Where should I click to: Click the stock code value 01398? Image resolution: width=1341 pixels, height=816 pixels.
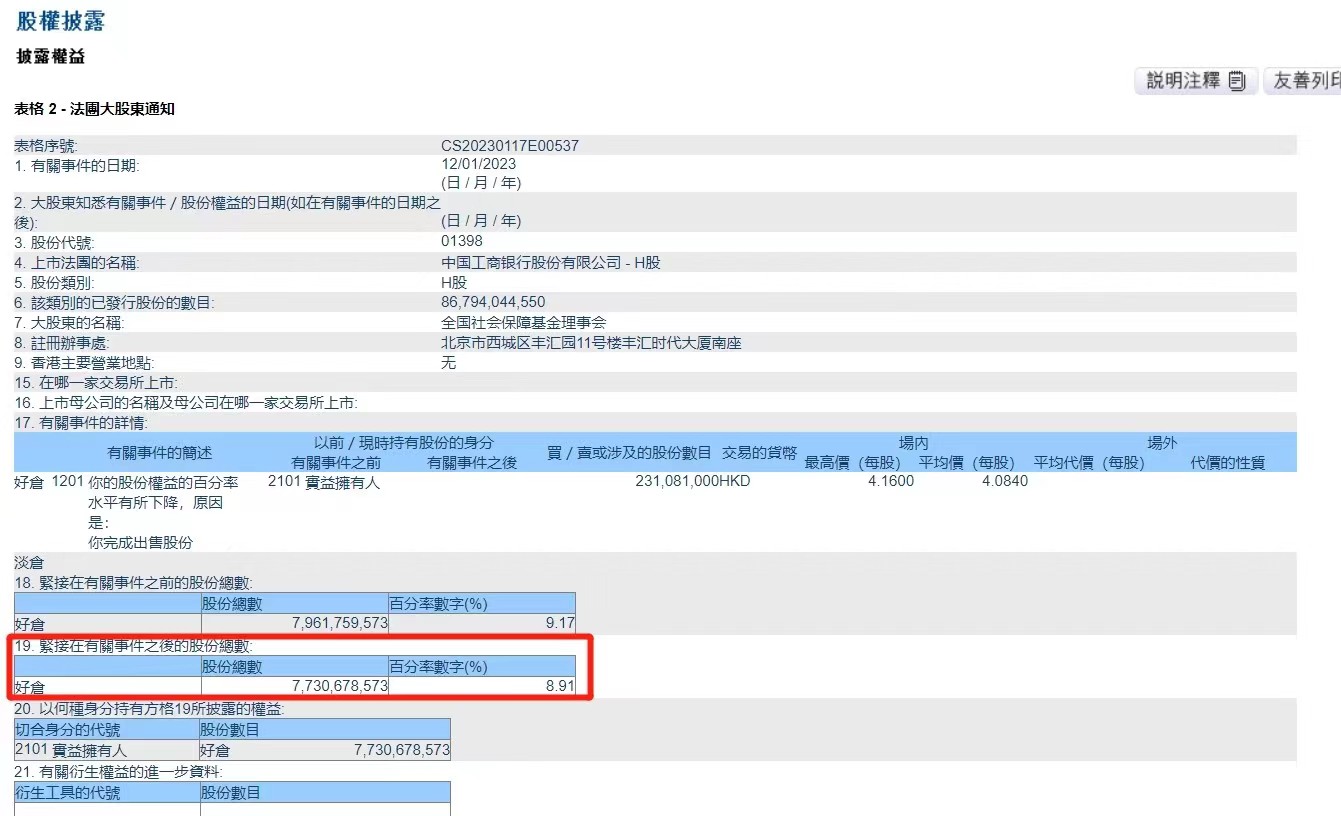point(461,241)
